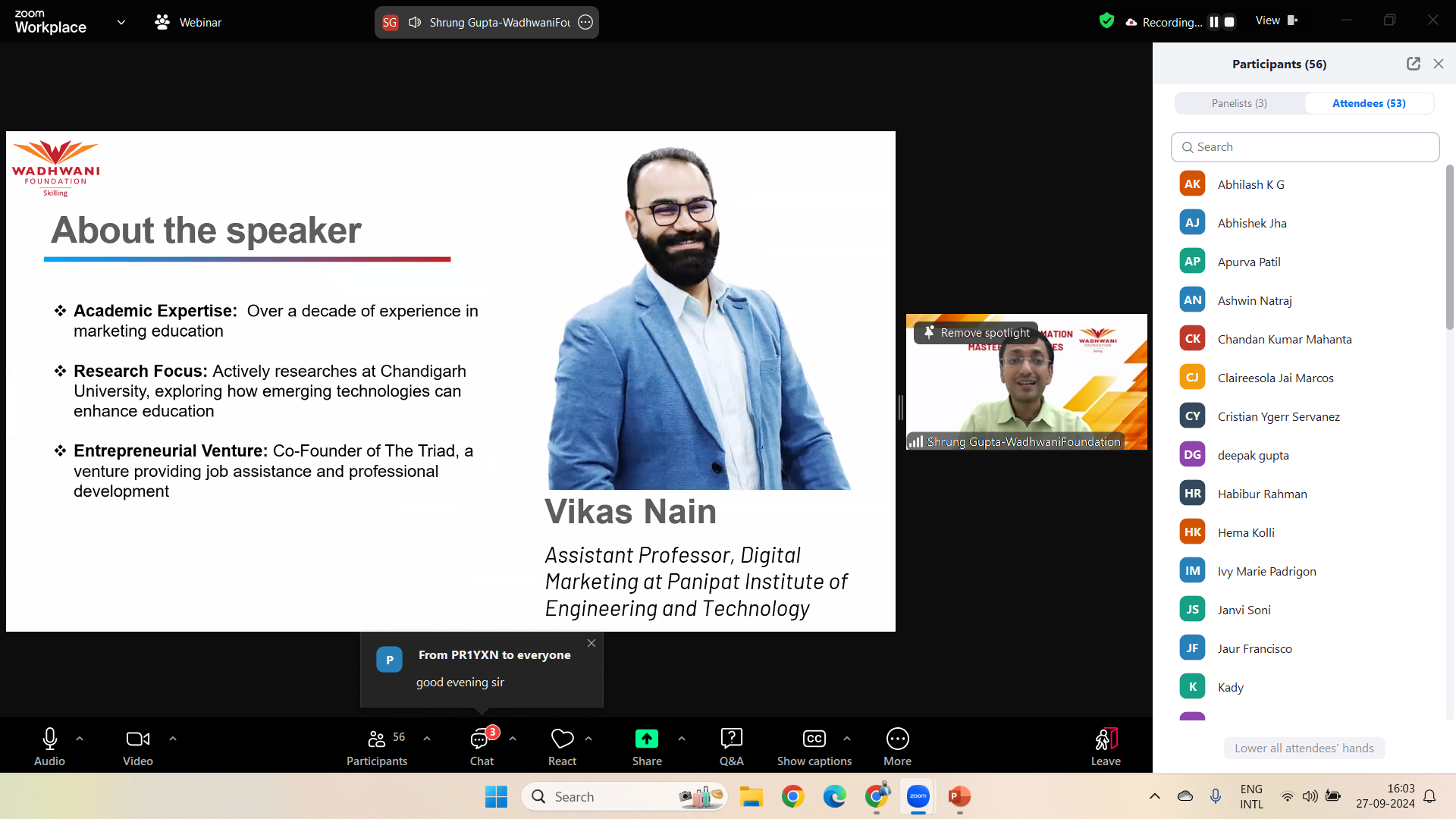Image resolution: width=1456 pixels, height=819 pixels.
Task: Click Remove spotlight on video
Action: click(977, 332)
